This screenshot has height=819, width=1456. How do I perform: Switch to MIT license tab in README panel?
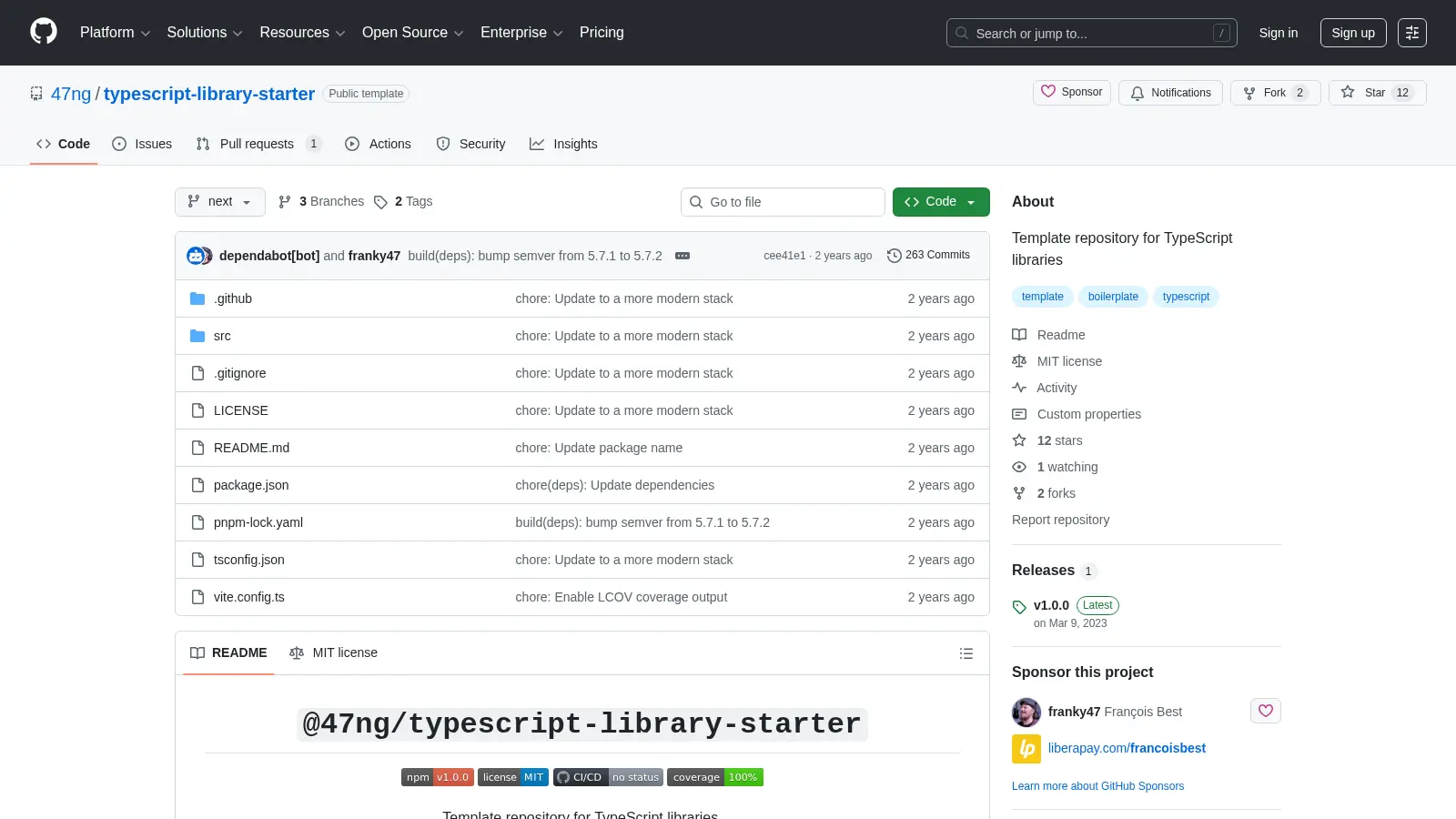coord(333,653)
